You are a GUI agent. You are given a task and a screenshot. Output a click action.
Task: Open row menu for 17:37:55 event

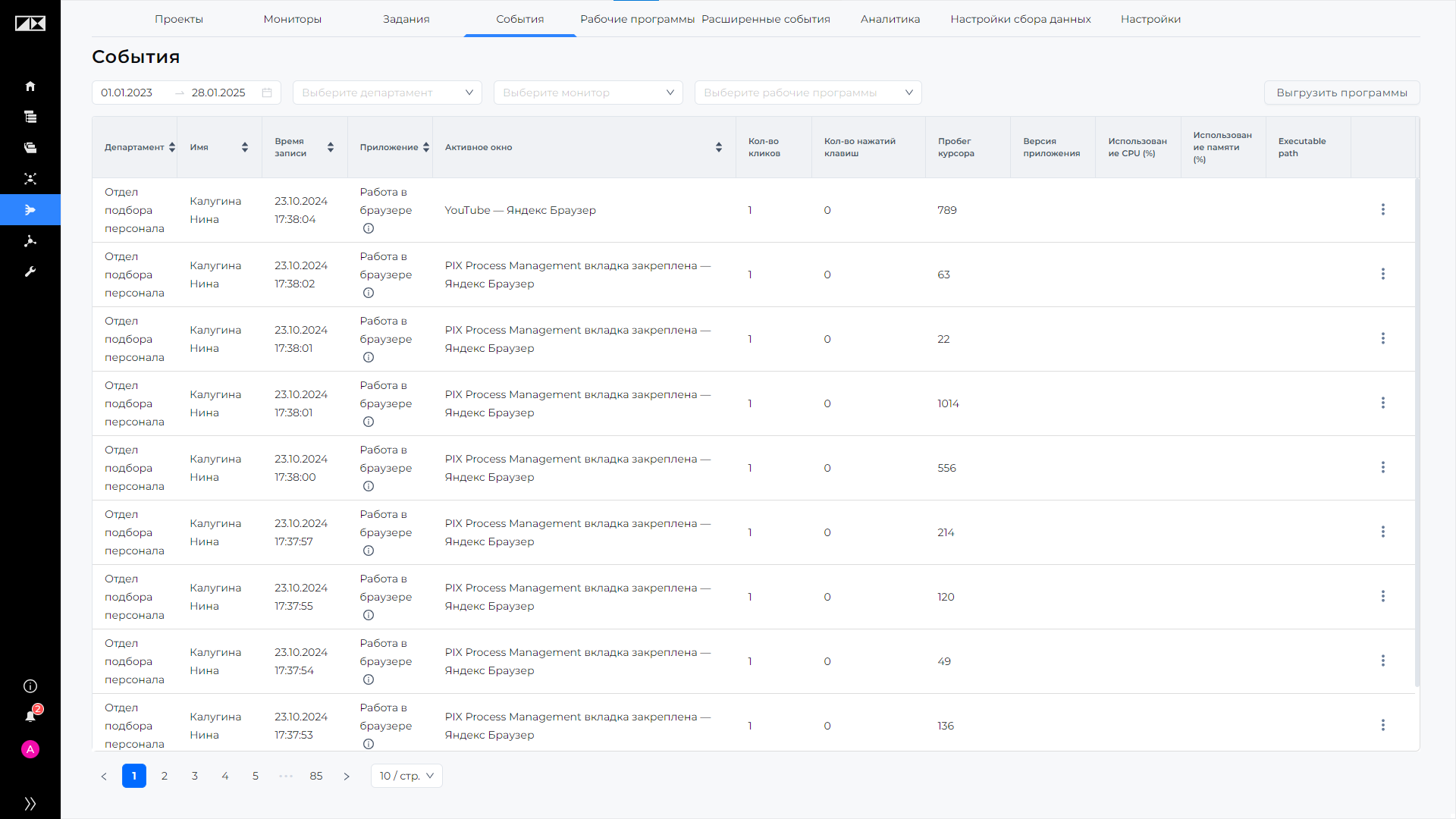(1383, 596)
